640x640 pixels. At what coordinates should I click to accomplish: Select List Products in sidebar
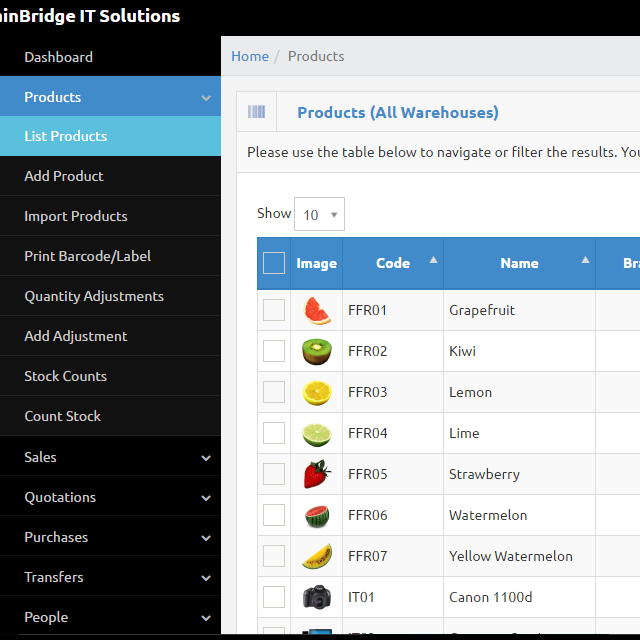click(x=110, y=136)
